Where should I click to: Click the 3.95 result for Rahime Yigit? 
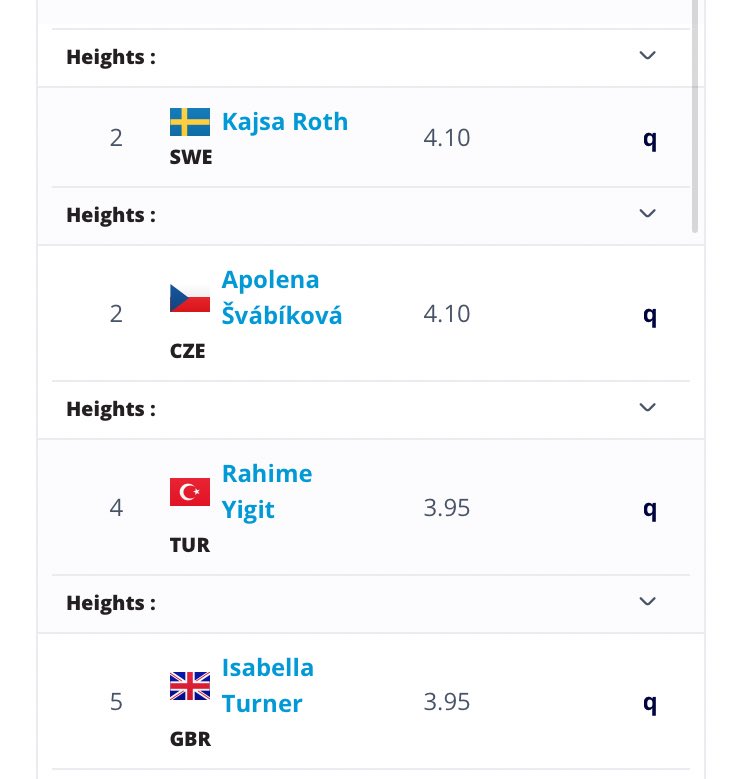pos(447,508)
